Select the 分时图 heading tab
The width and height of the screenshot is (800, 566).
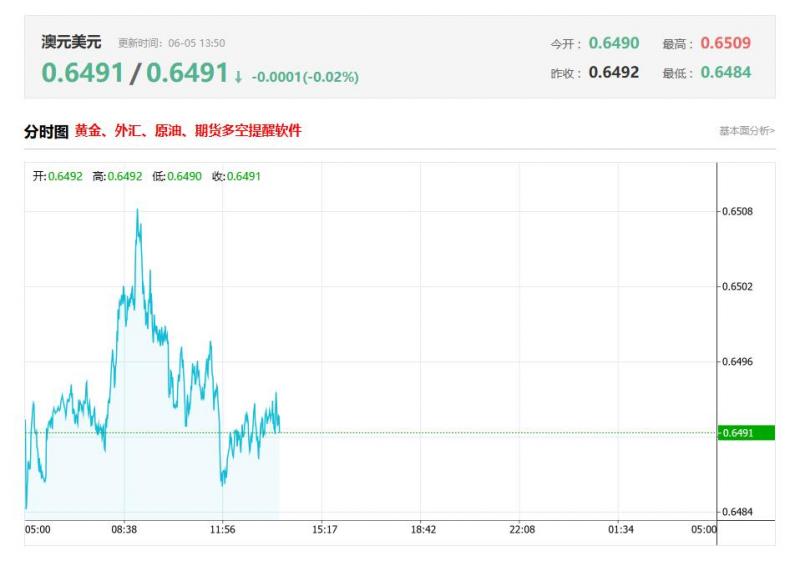[x=46, y=132]
